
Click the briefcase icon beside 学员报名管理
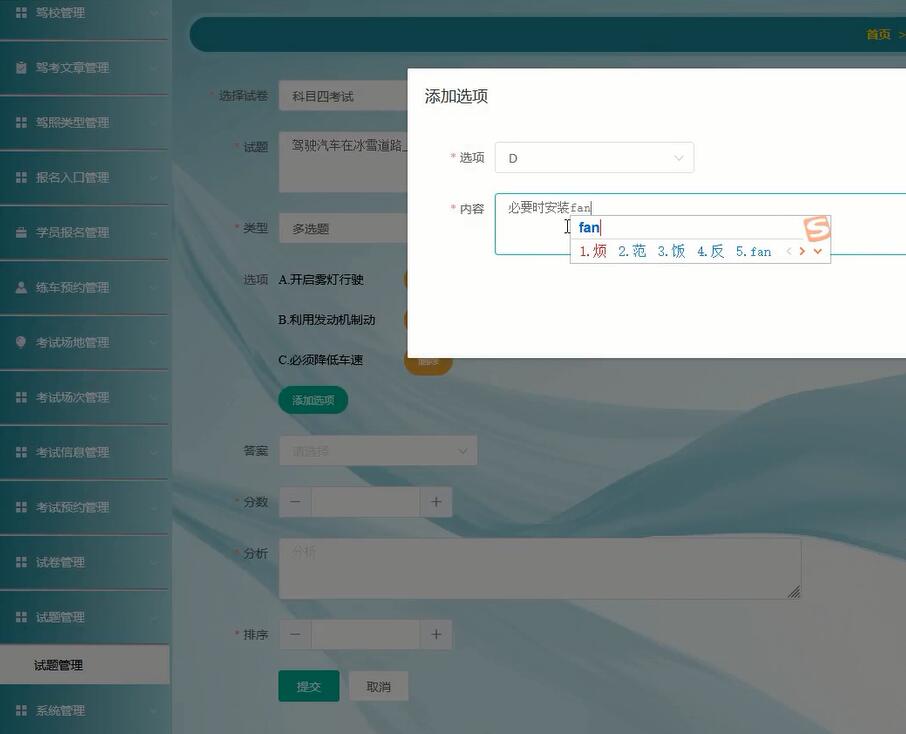[21, 232]
